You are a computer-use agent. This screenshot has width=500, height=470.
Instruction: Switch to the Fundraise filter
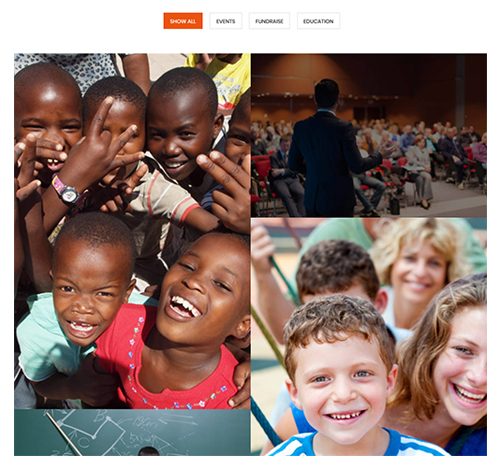click(269, 21)
